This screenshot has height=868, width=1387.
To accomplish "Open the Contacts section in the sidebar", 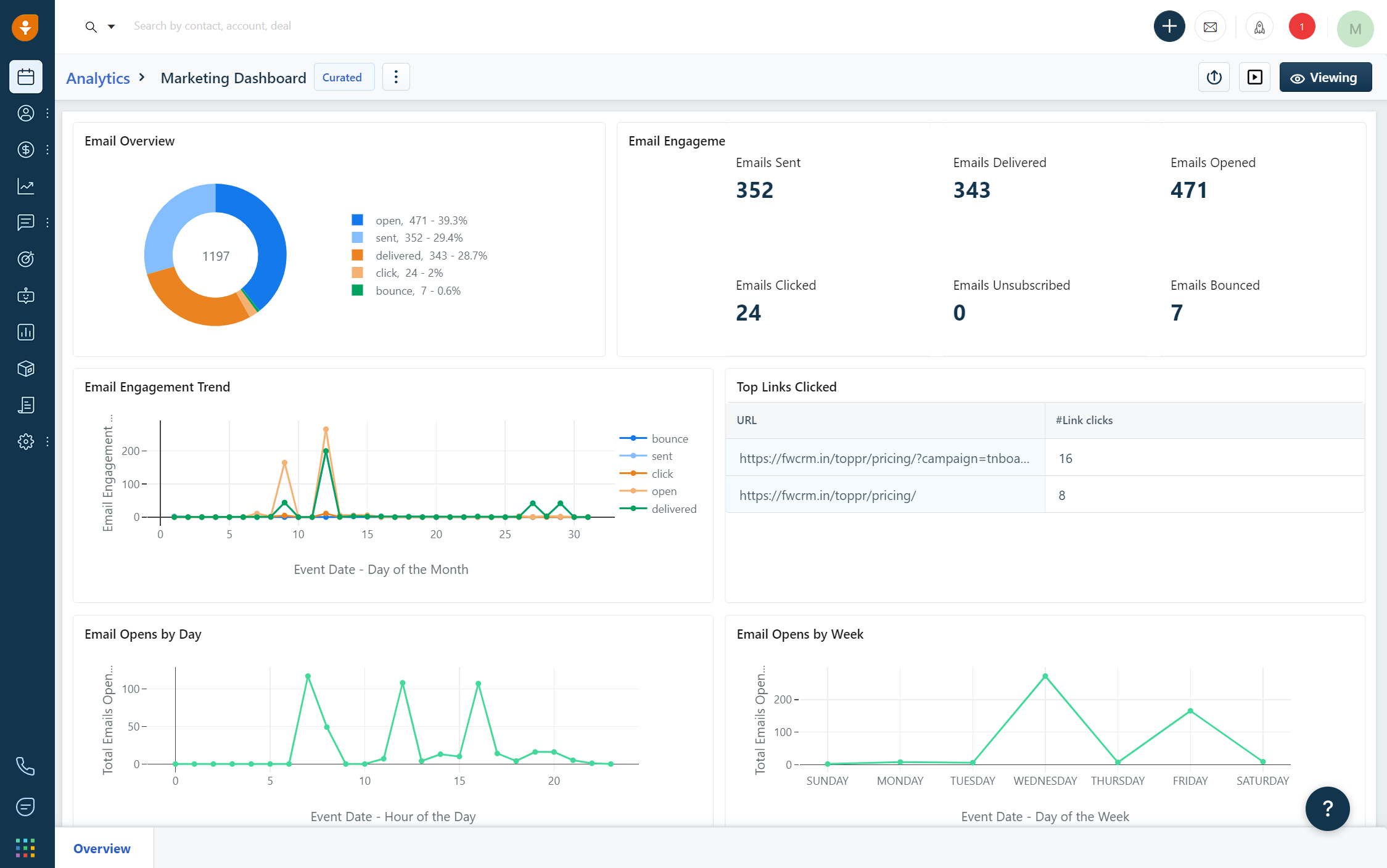I will tap(25, 113).
